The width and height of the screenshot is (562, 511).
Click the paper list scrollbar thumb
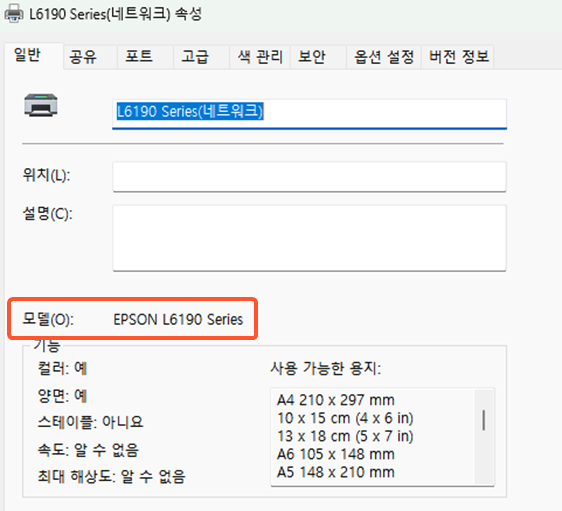pyautogui.click(x=484, y=420)
